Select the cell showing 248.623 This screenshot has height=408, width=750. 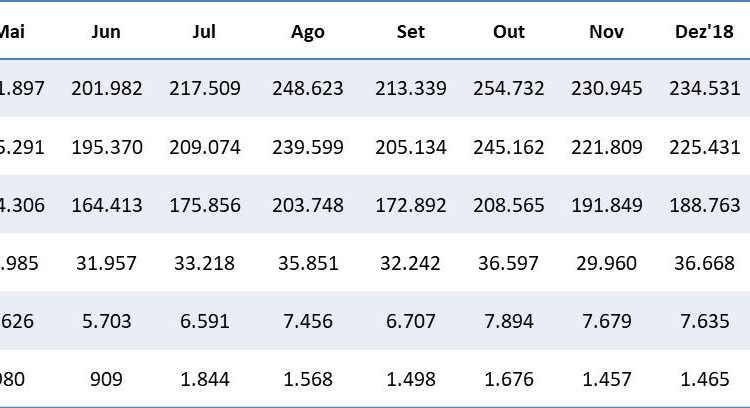pos(307,89)
